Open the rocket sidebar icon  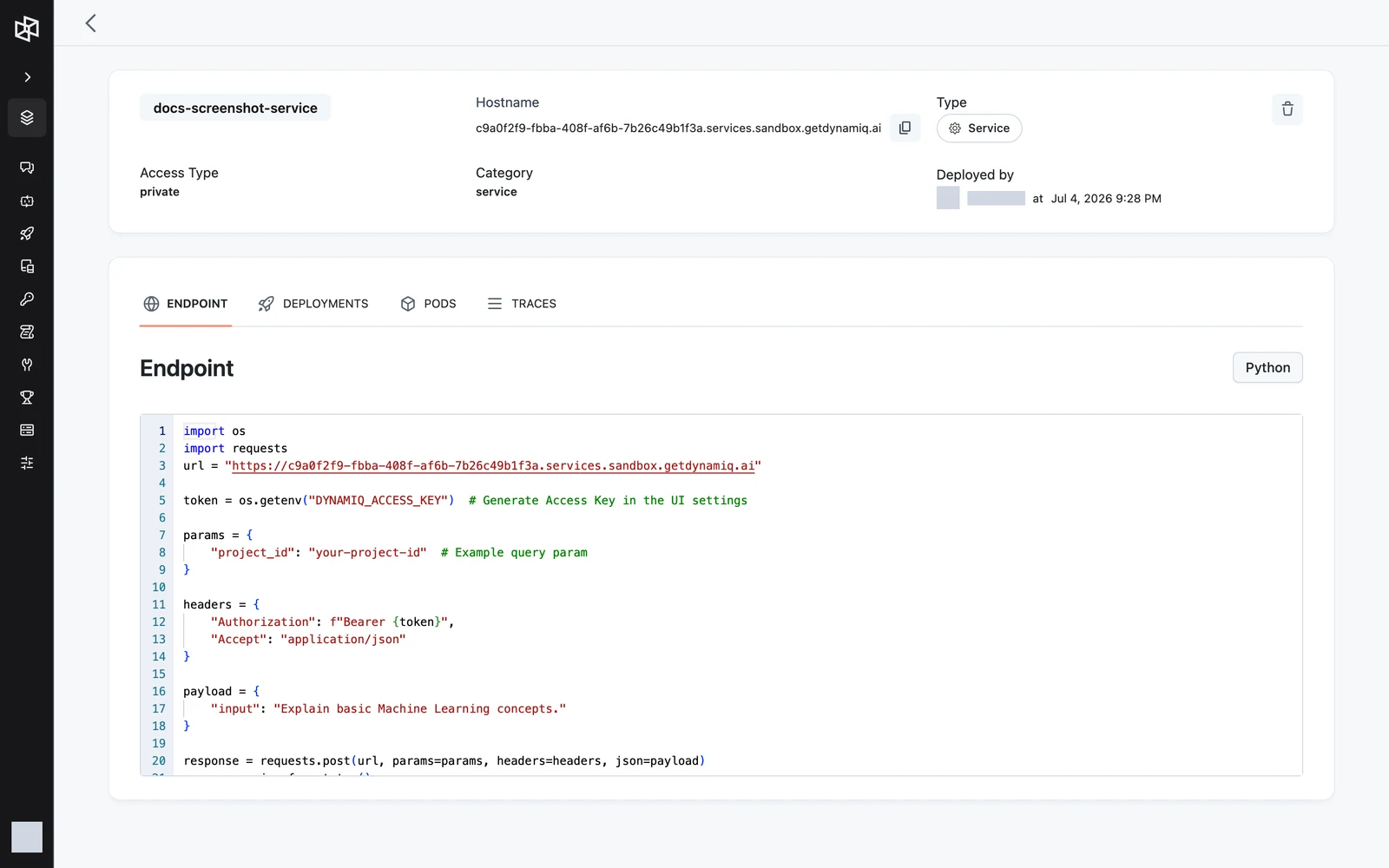coord(27,233)
